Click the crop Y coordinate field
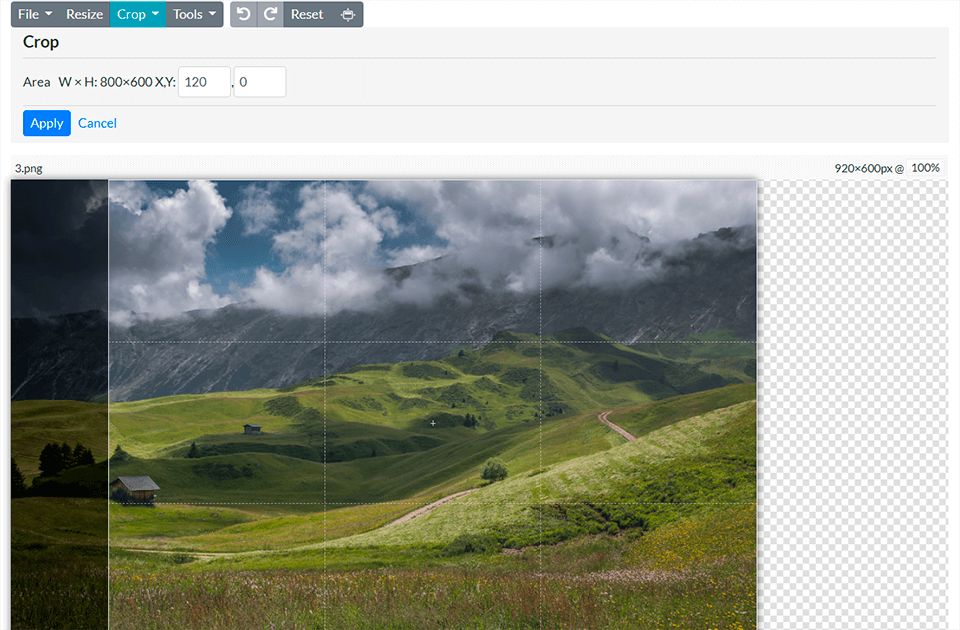 pos(260,82)
